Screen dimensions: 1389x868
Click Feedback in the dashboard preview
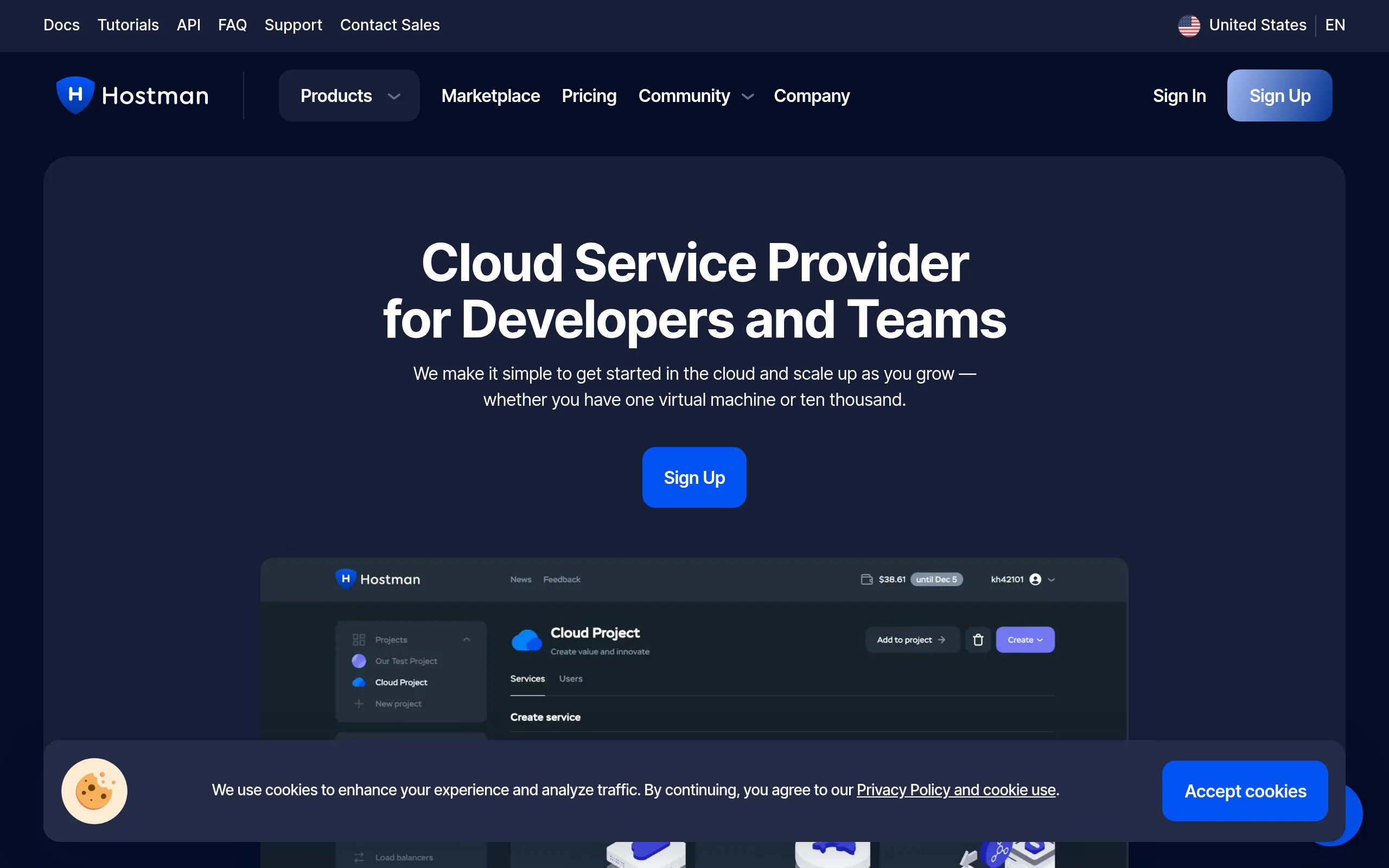point(562,579)
